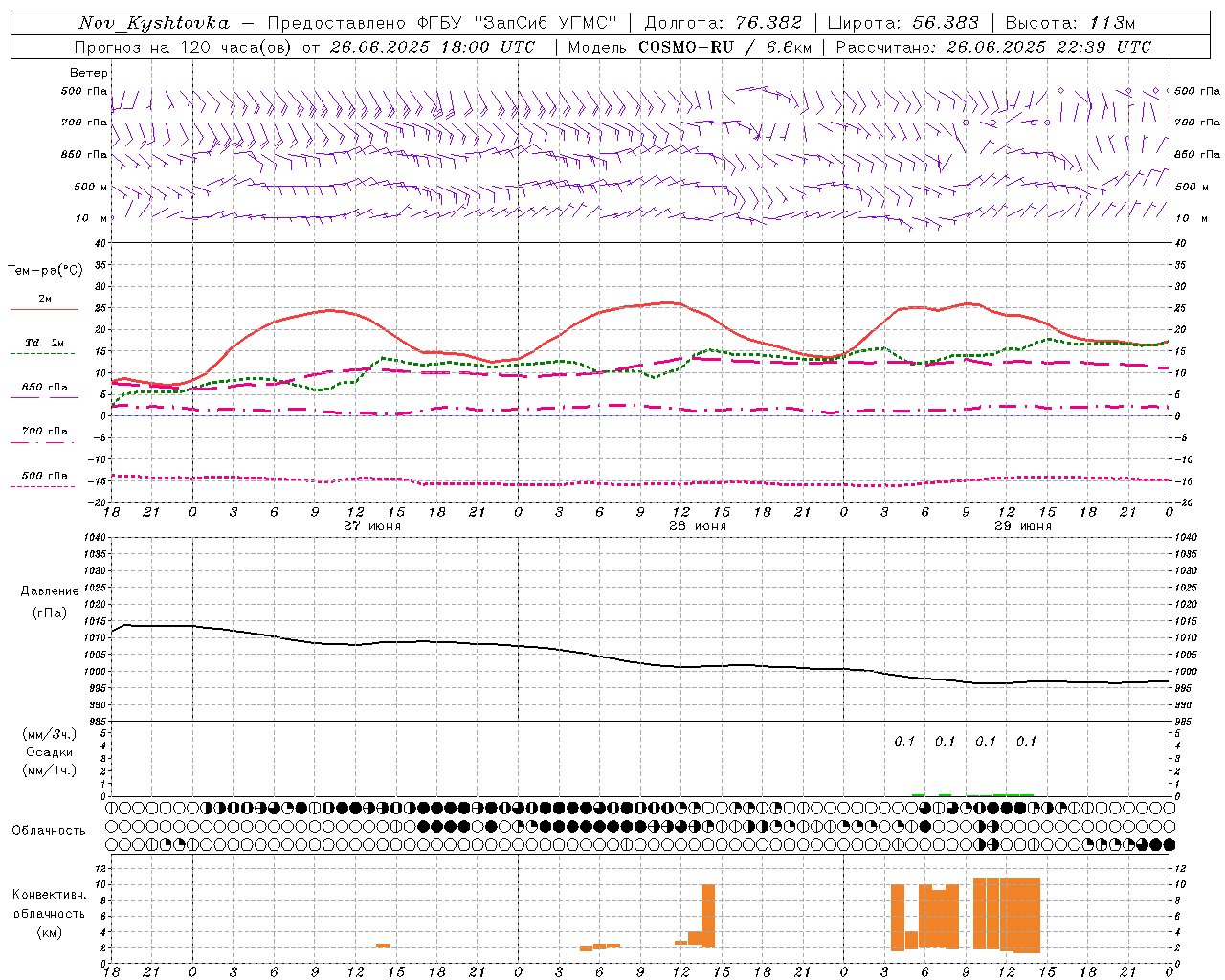Select the 'Давление' pressure panel label
This screenshot has height=980, width=1225.
(50, 591)
